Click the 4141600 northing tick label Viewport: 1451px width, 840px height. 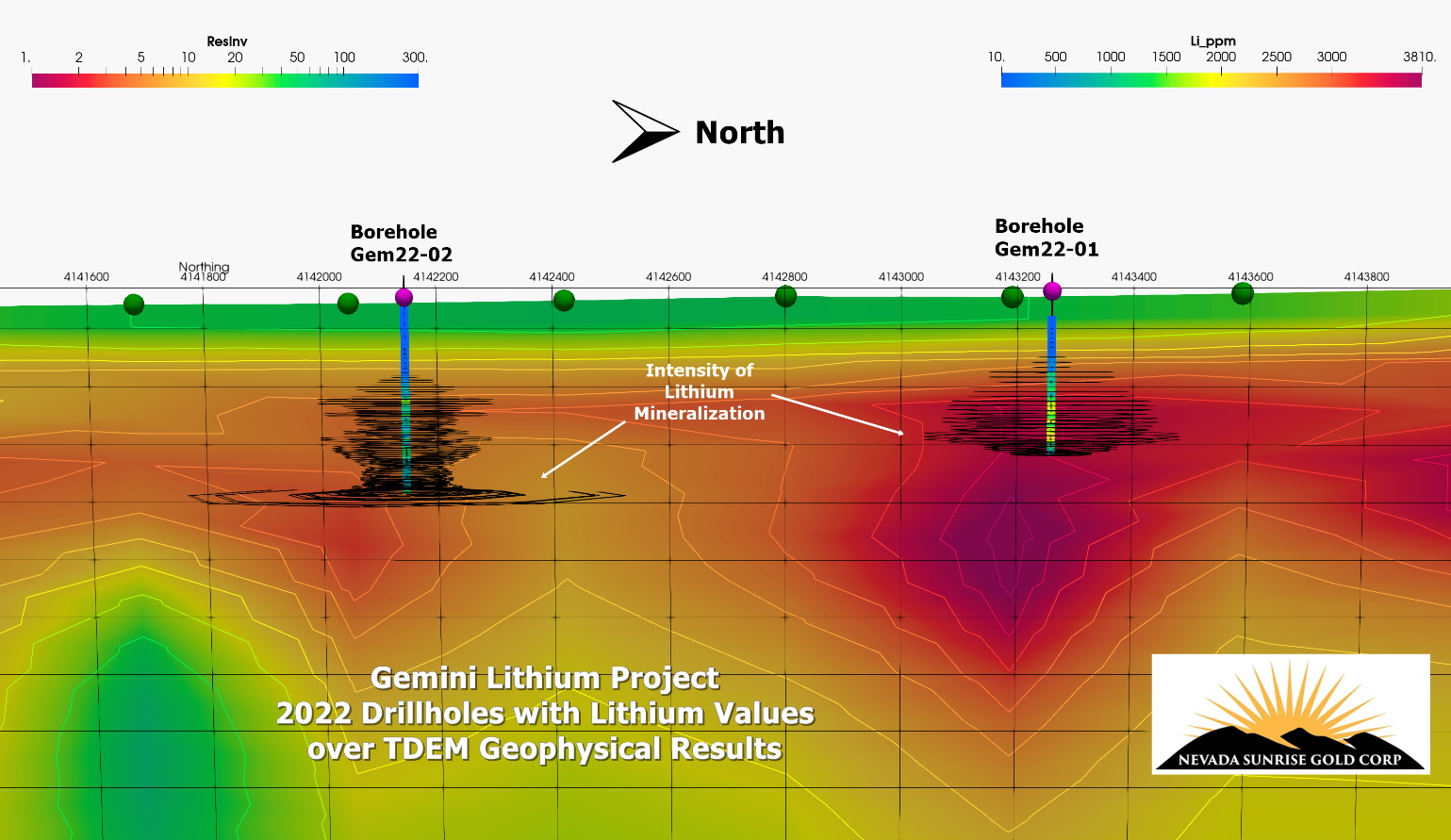tap(87, 277)
